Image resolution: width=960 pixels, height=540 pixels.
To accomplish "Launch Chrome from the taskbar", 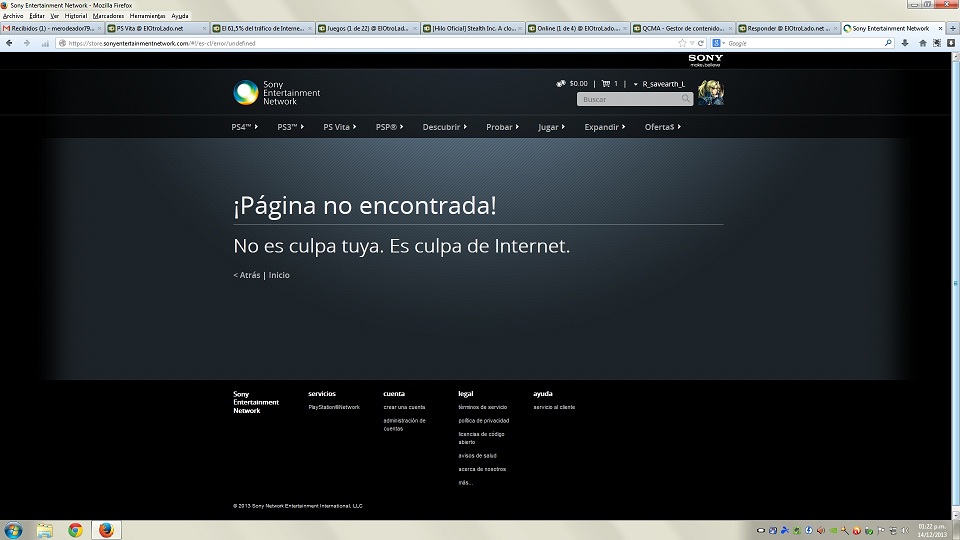I will coord(75,530).
